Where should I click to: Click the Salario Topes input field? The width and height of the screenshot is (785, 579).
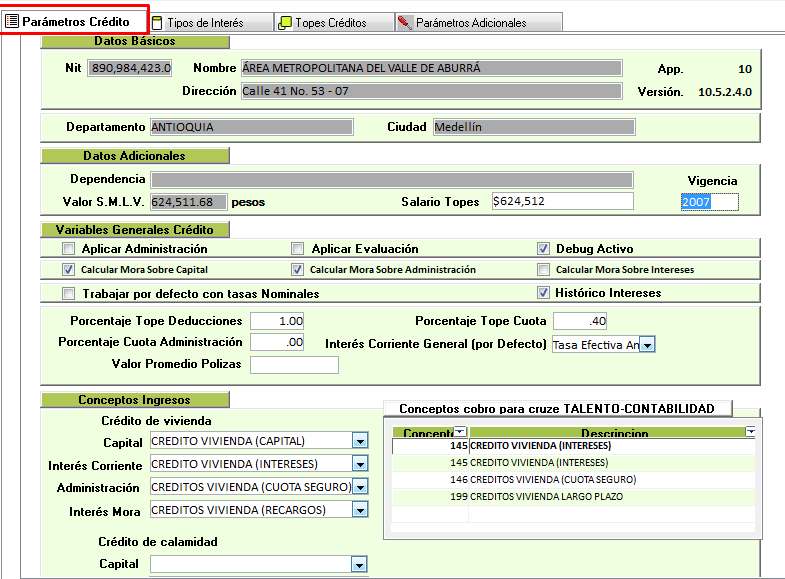coord(561,201)
